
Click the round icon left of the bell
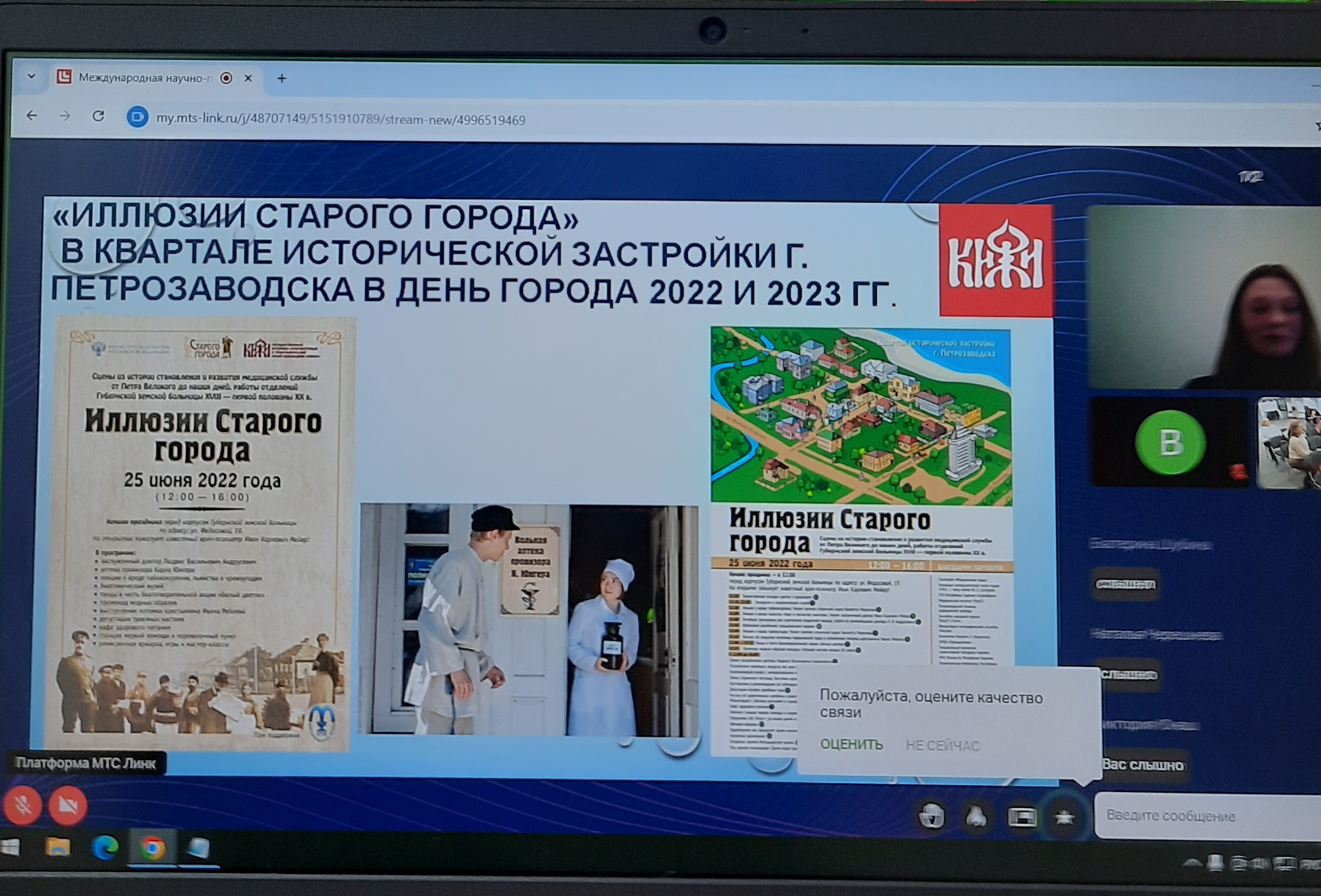click(x=932, y=817)
